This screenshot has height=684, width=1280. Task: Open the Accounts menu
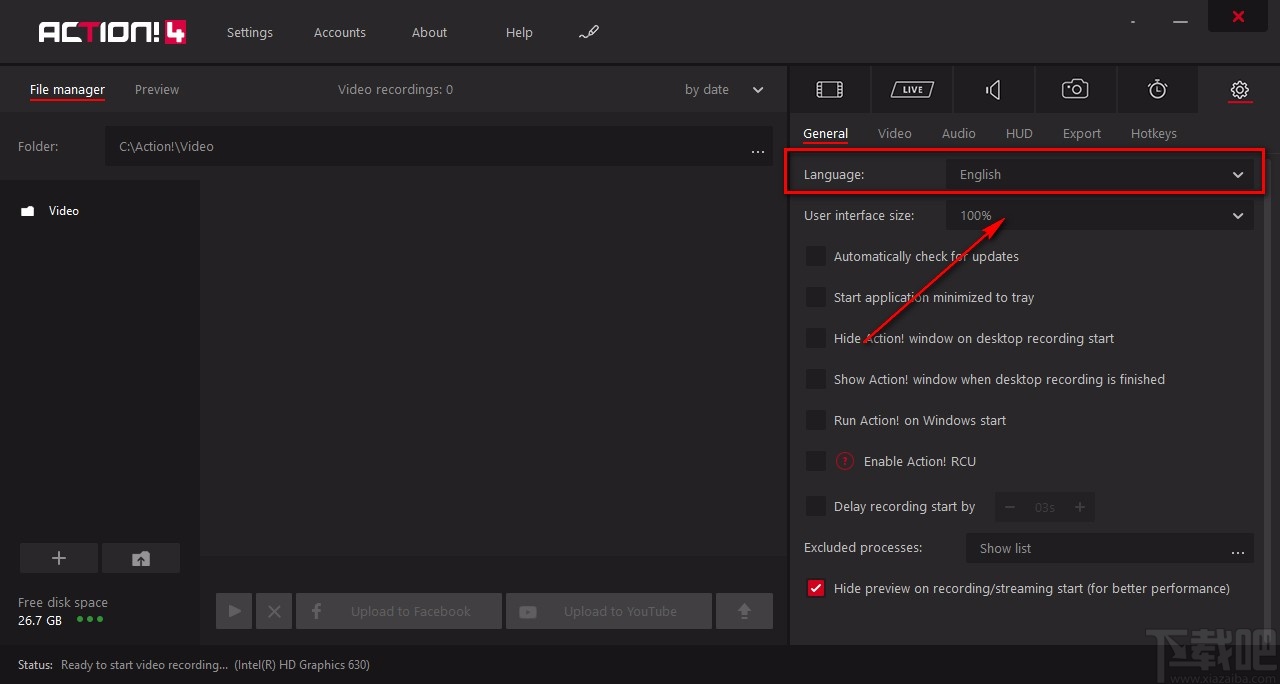point(340,32)
